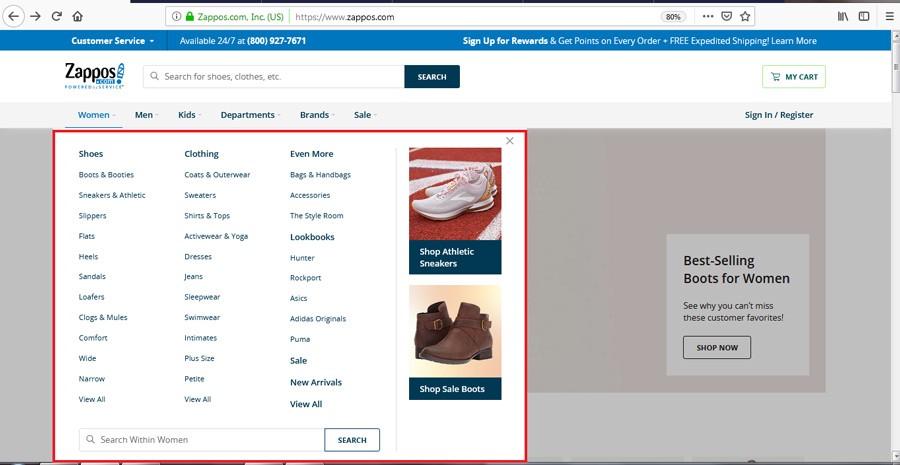Save page to Pocket icon
Viewport: 900px width, 465px height.
(x=727, y=17)
